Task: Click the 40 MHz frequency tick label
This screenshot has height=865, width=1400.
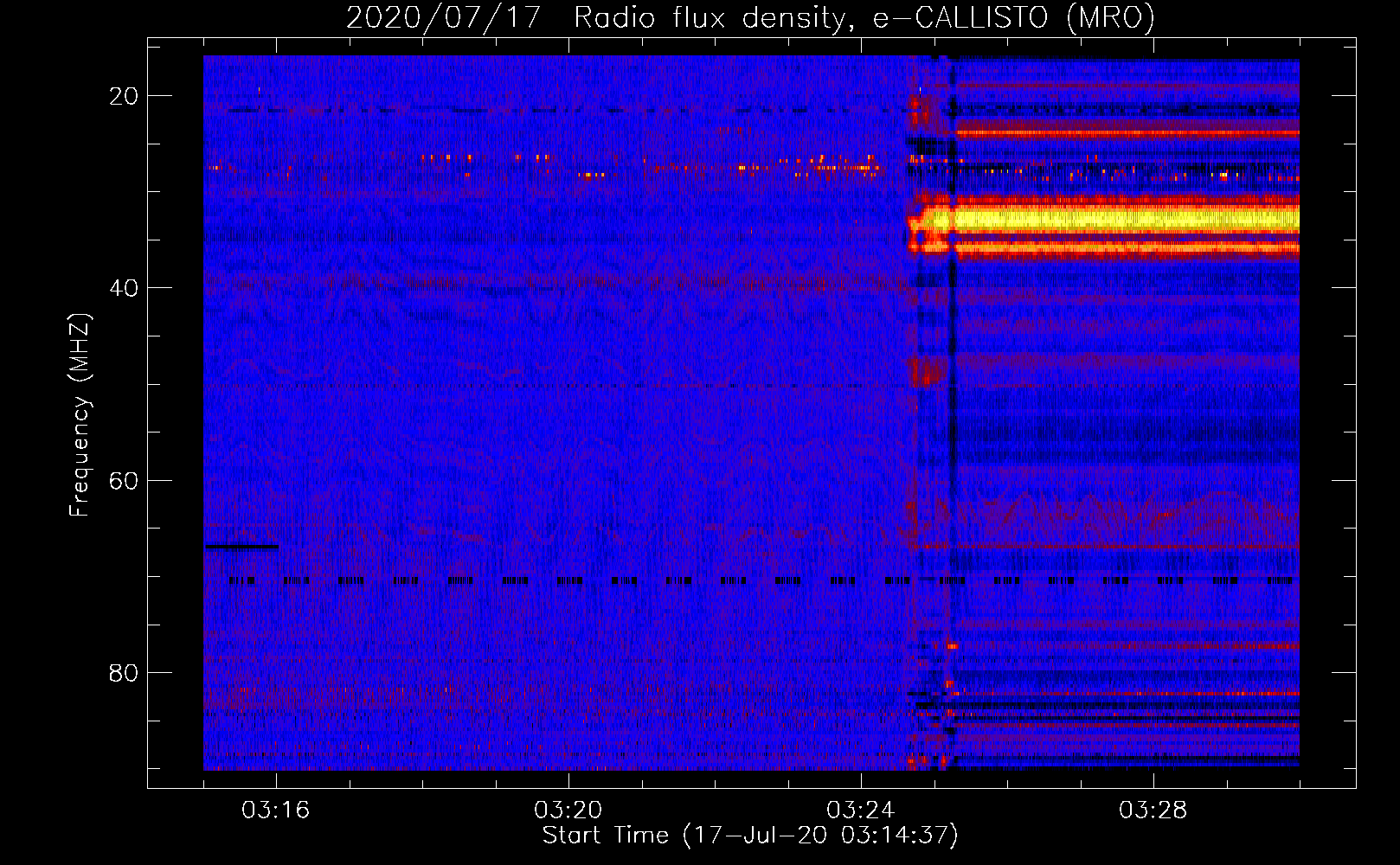Action: coord(125,288)
